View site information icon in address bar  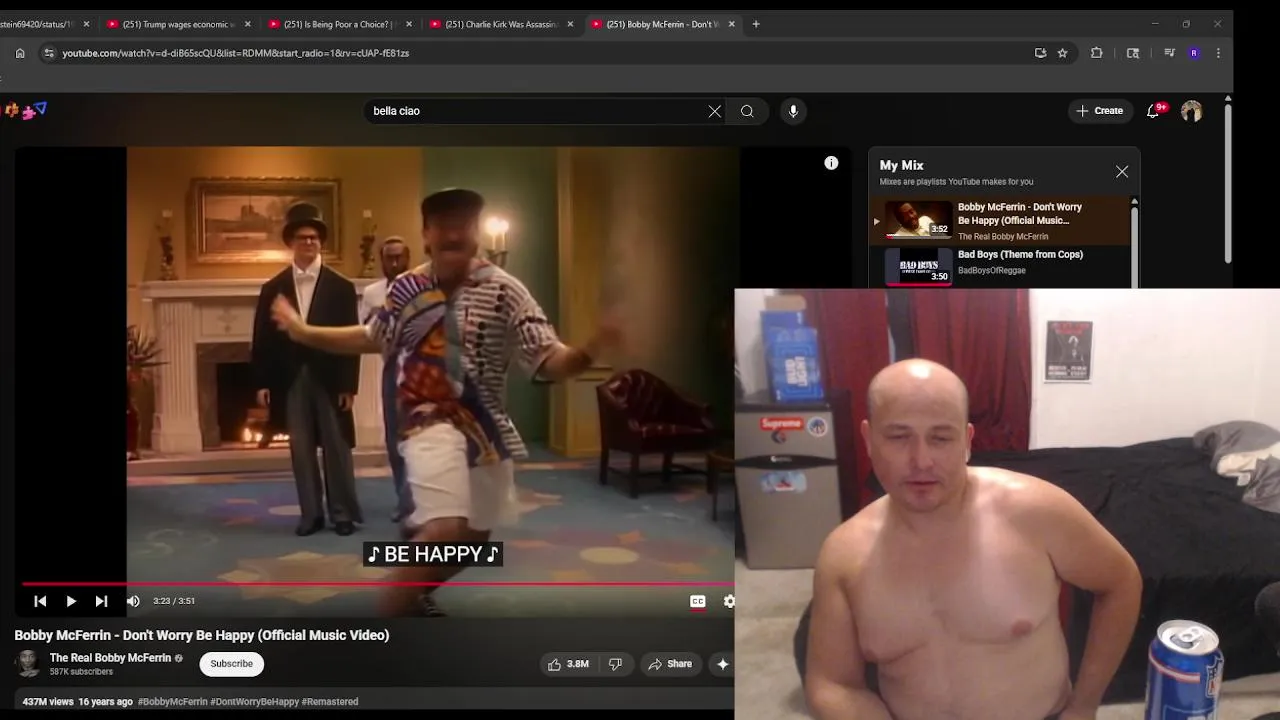coord(48,53)
